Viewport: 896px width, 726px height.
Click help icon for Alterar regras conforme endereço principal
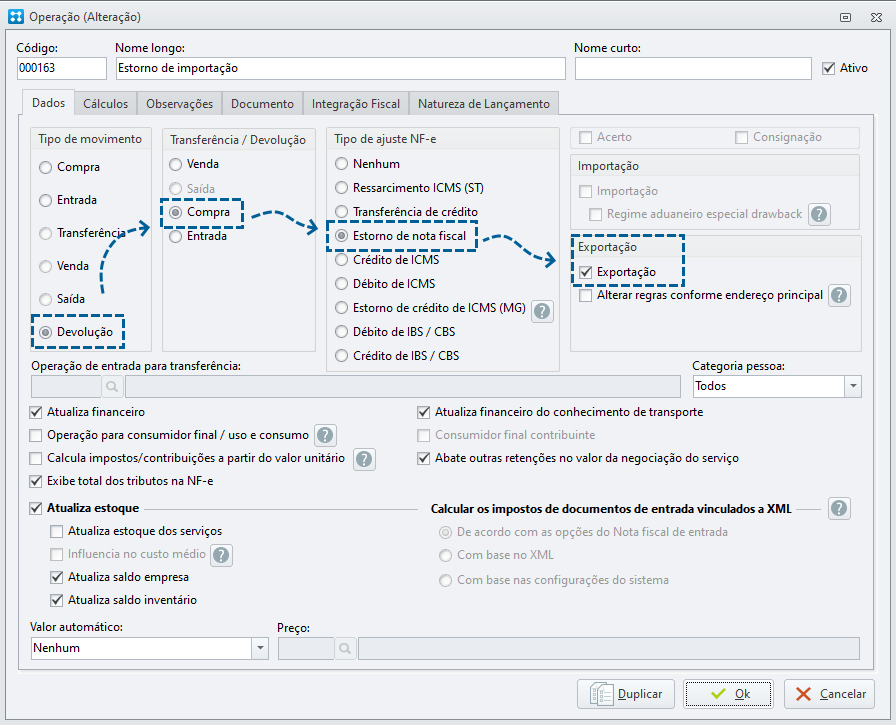[x=839, y=296]
